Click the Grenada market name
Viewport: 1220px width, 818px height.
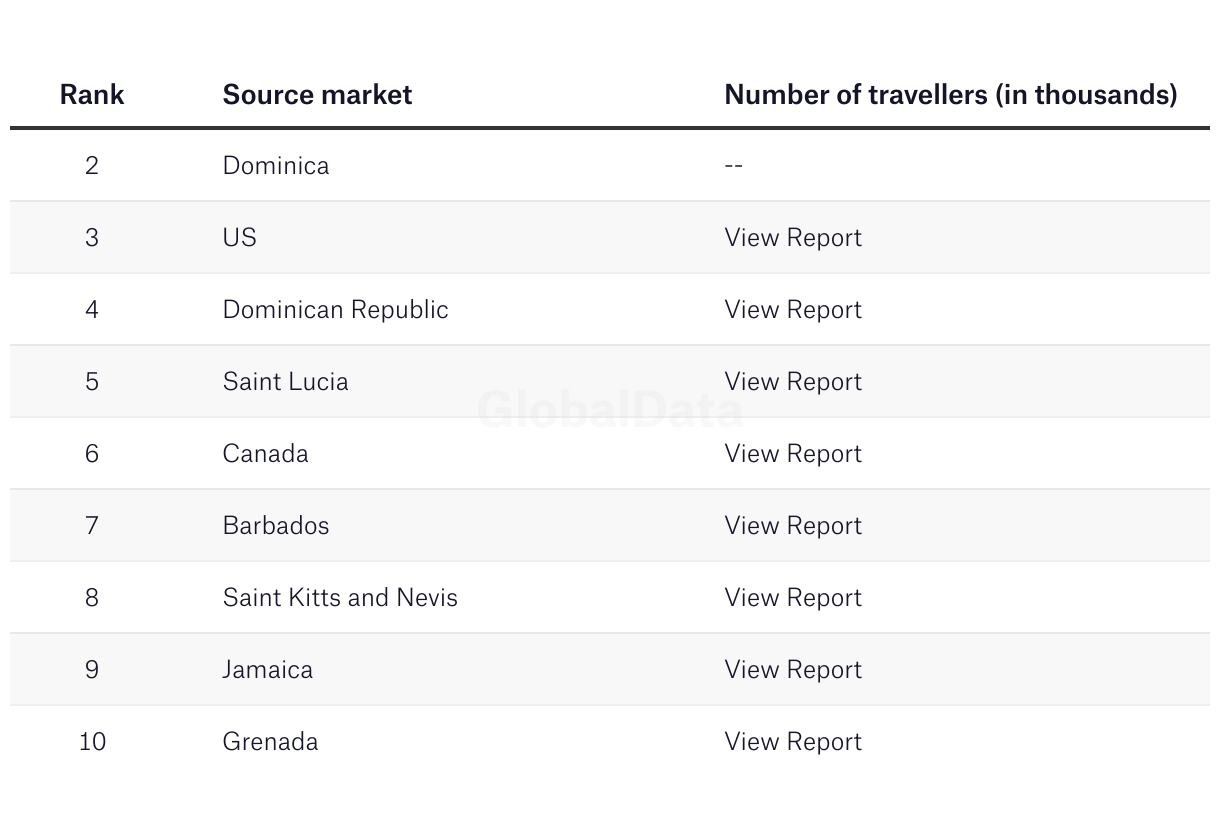(271, 741)
